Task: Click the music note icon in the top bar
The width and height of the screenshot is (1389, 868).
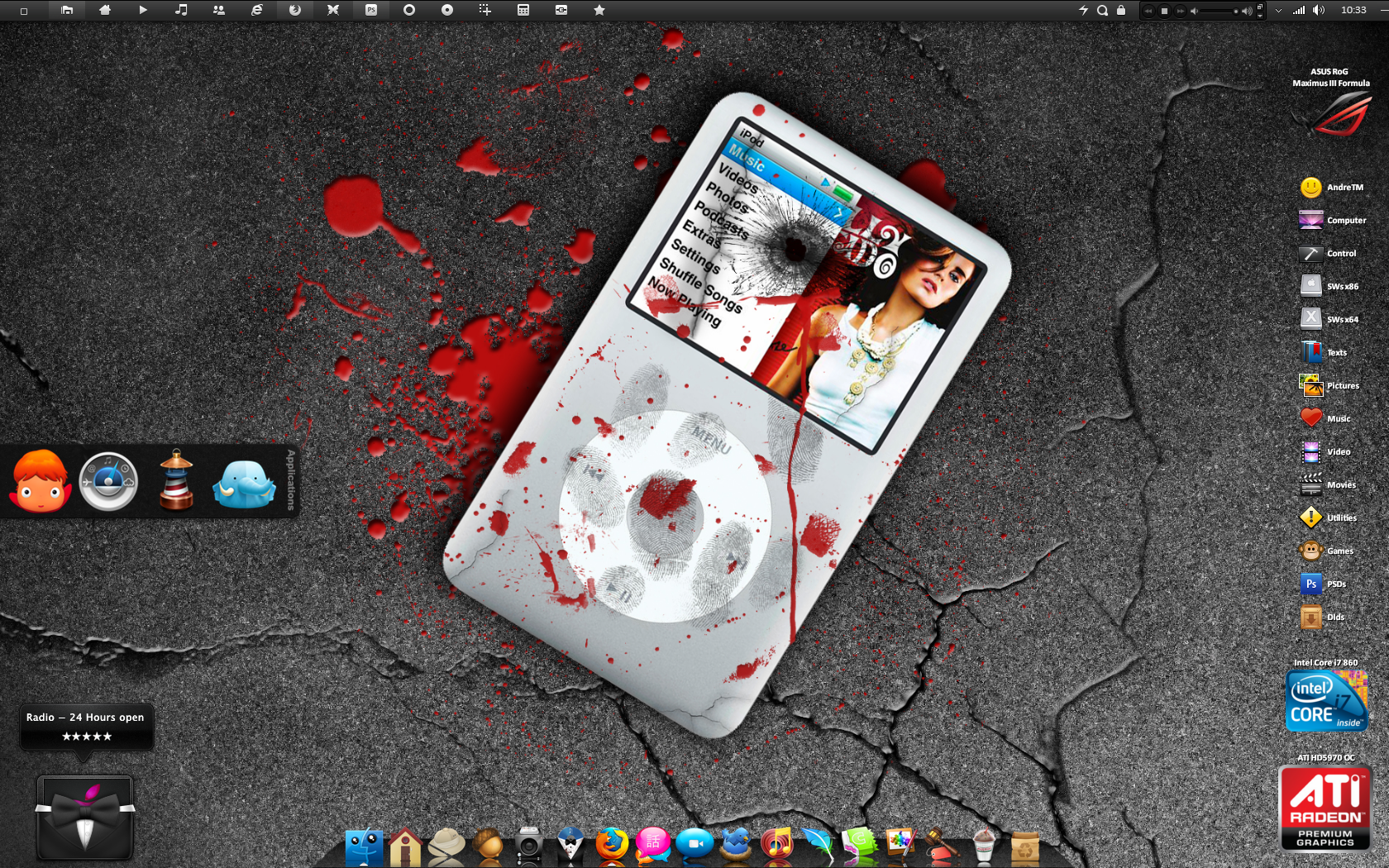Action: click(181, 10)
